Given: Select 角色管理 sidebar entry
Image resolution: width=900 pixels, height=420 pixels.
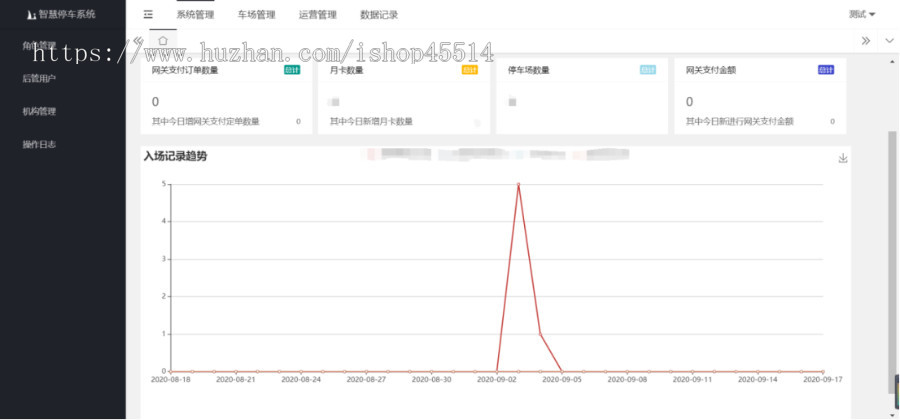Looking at the screenshot, I should [39, 45].
